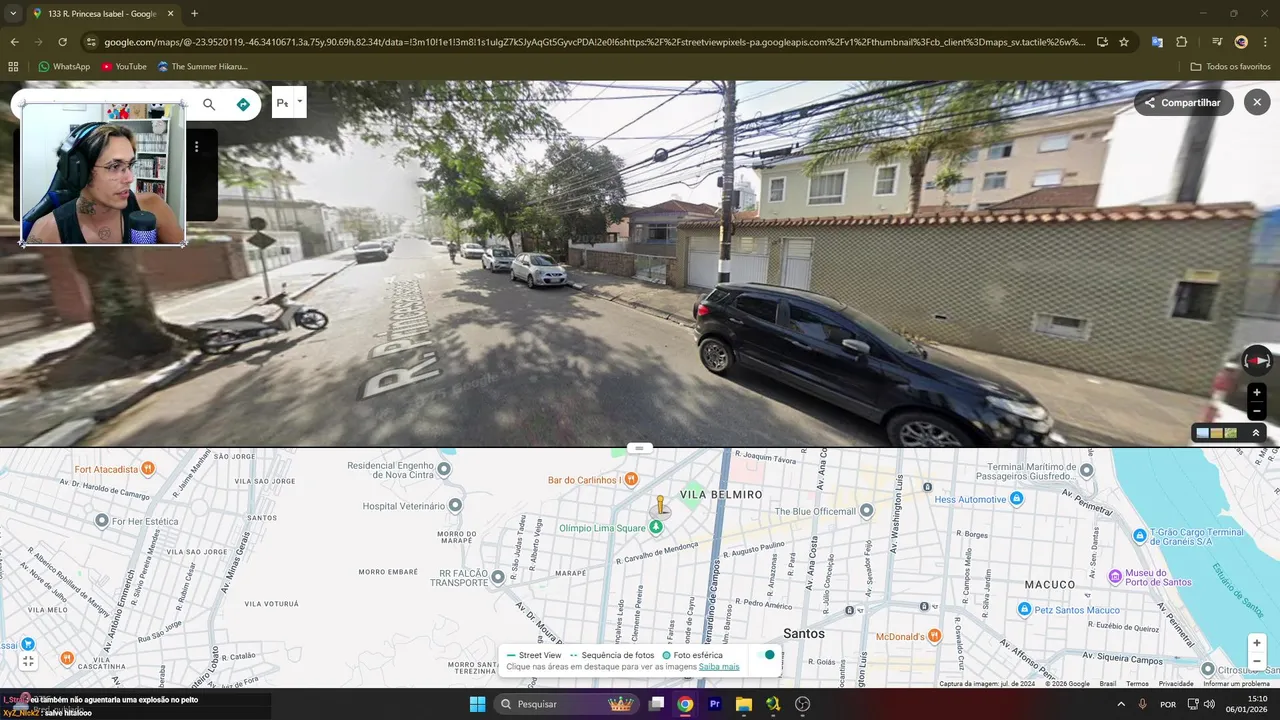The height and width of the screenshot is (720, 1280).
Task: Zoom out the Street View image
Action: click(x=1257, y=411)
